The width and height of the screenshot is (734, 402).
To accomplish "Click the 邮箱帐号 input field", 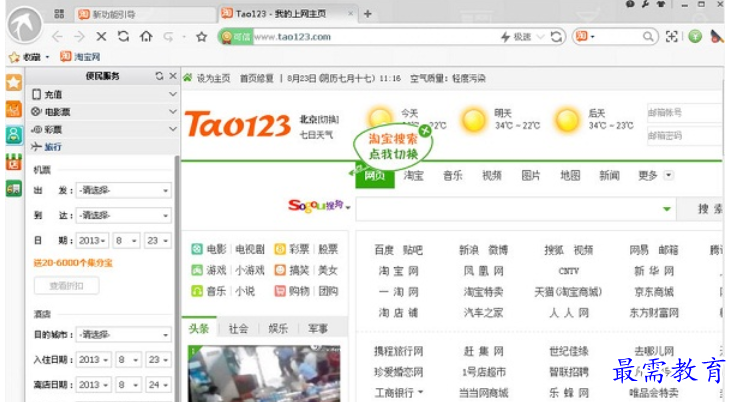I will (684, 113).
